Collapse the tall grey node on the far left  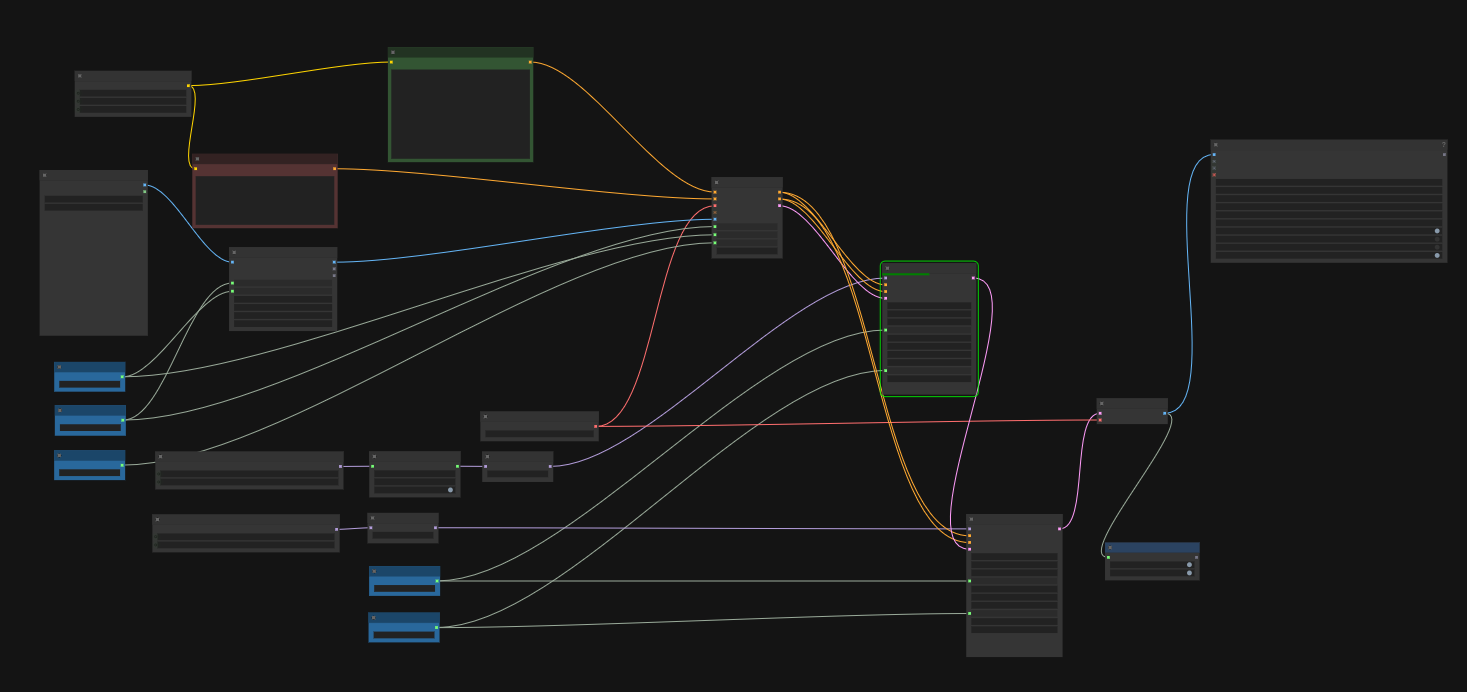[45, 175]
